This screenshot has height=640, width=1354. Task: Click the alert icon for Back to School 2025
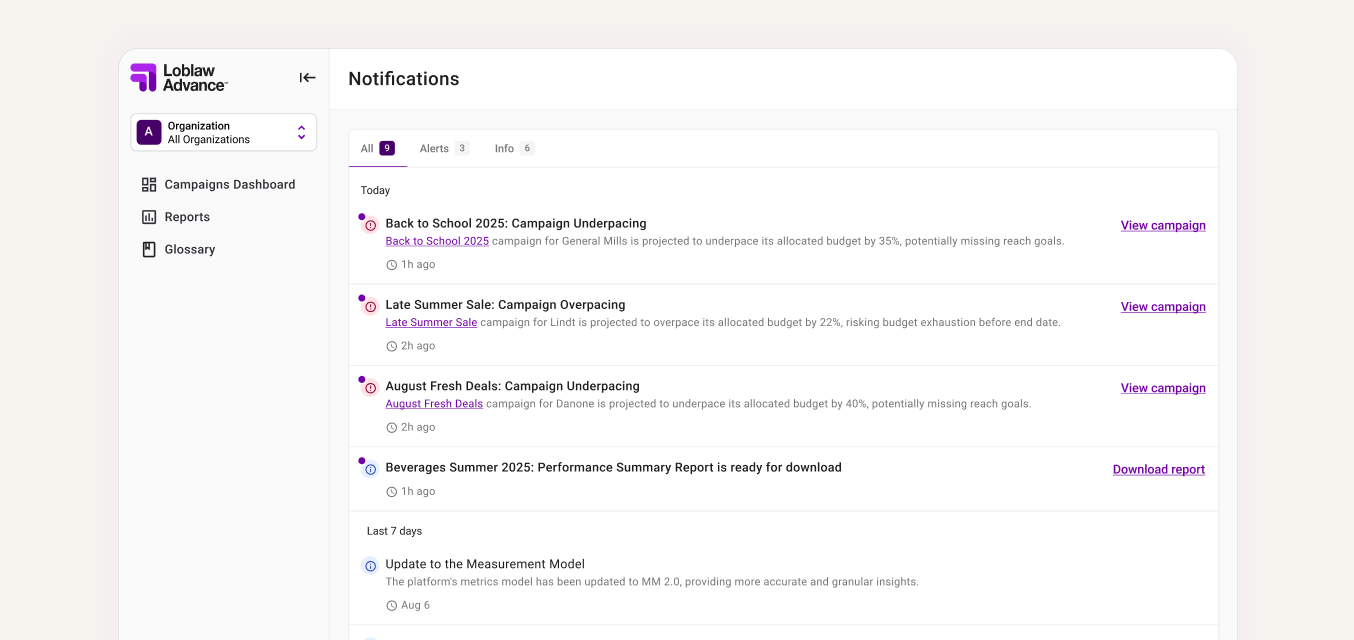click(370, 225)
